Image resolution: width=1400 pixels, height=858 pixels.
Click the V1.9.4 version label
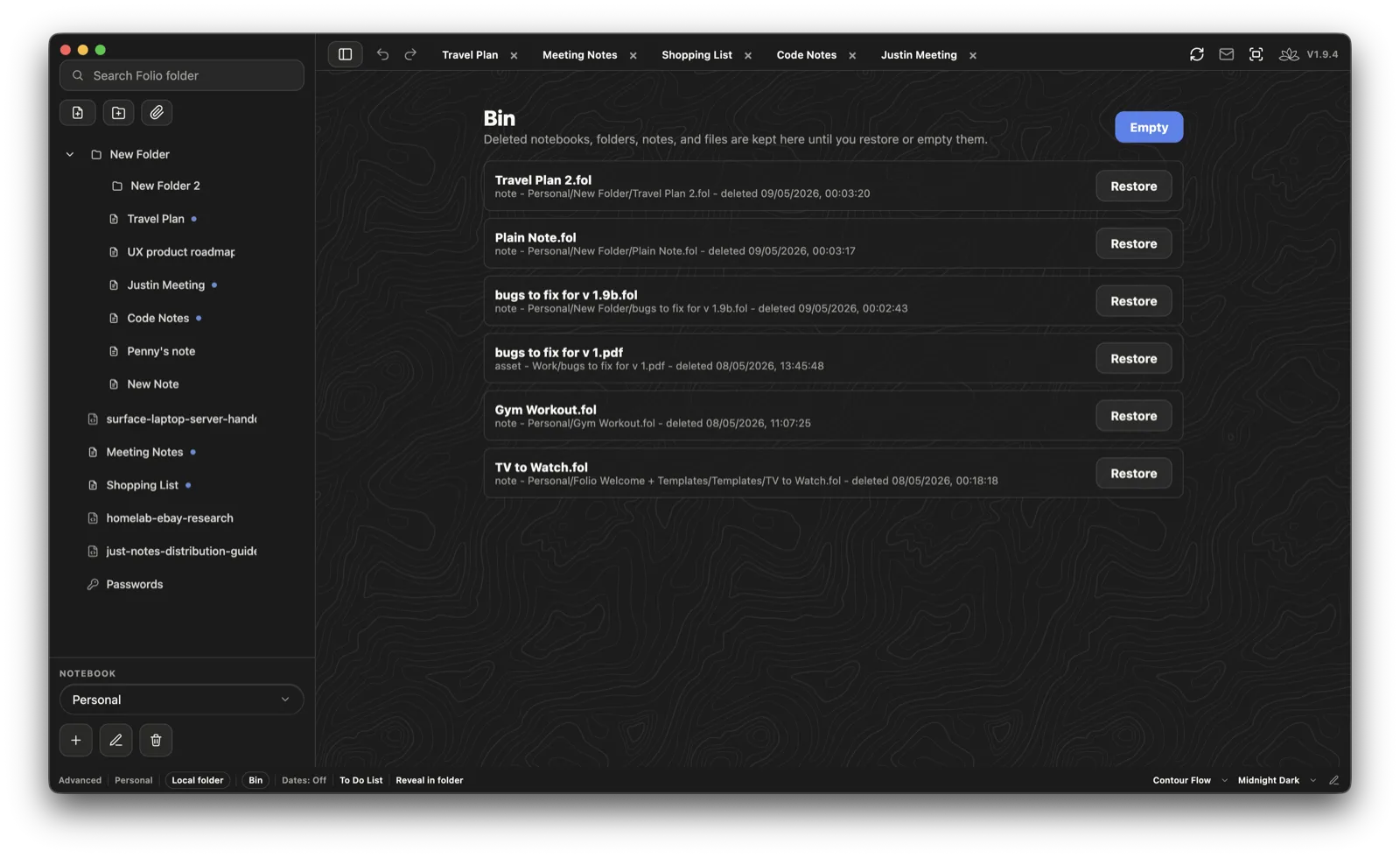point(1322,54)
